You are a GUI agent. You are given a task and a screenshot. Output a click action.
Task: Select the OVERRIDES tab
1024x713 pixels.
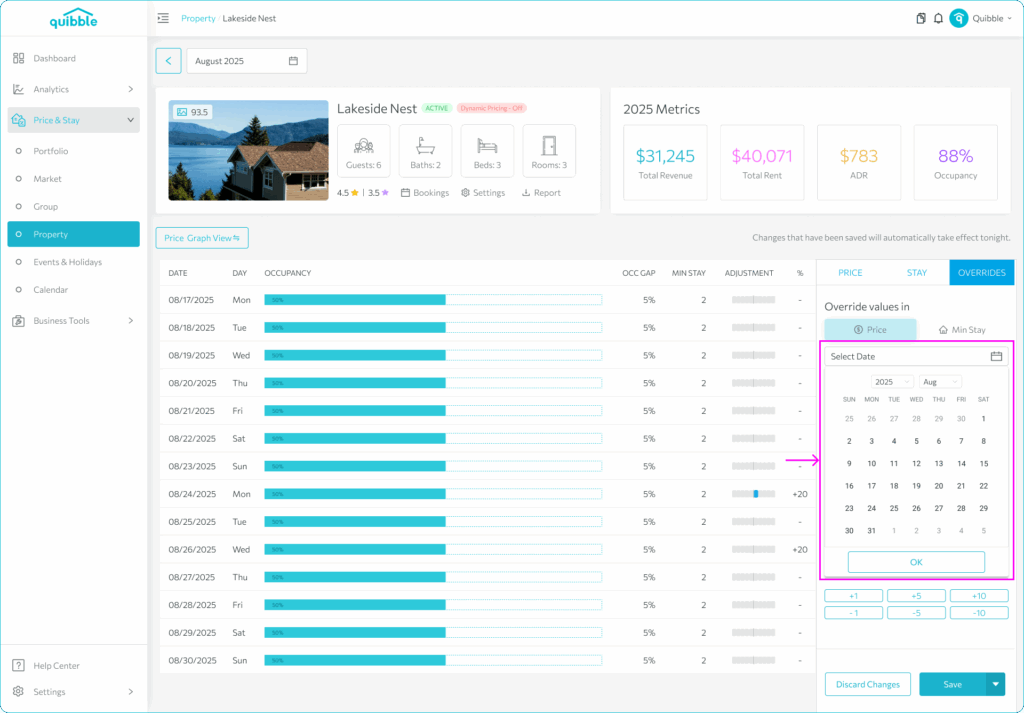[x=982, y=273]
